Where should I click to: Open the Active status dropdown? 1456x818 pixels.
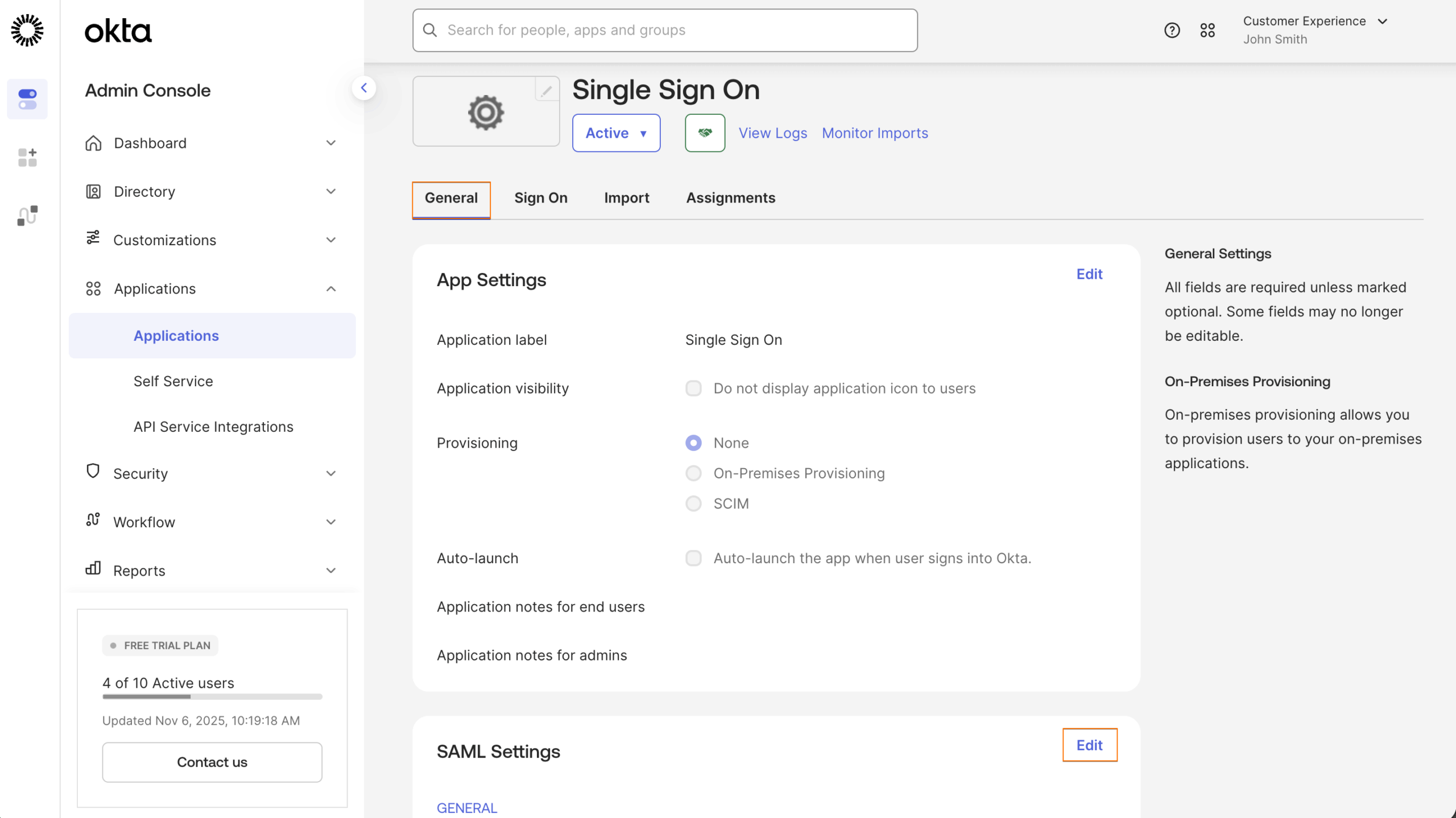click(616, 133)
